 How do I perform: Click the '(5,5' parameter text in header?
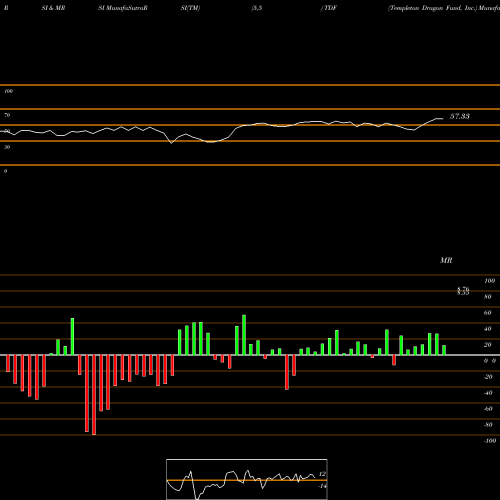click(x=257, y=8)
